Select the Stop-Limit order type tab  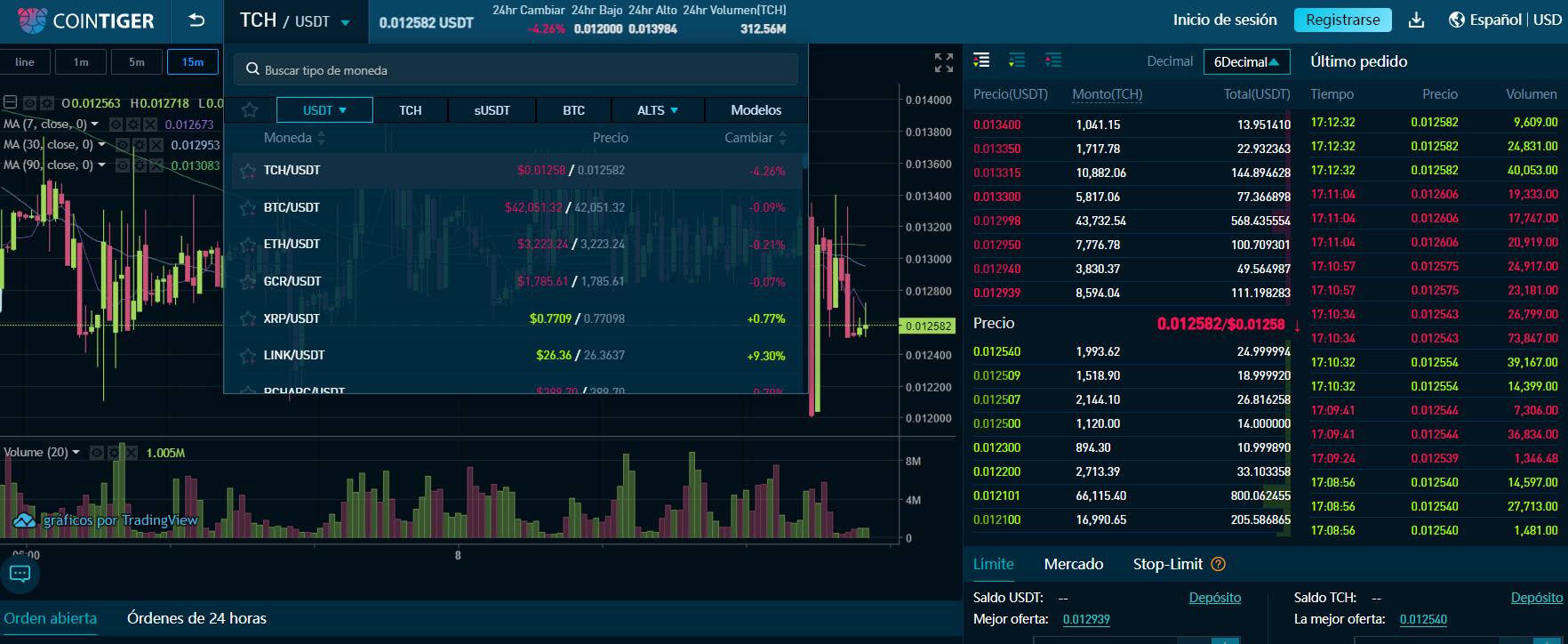pos(1168,564)
